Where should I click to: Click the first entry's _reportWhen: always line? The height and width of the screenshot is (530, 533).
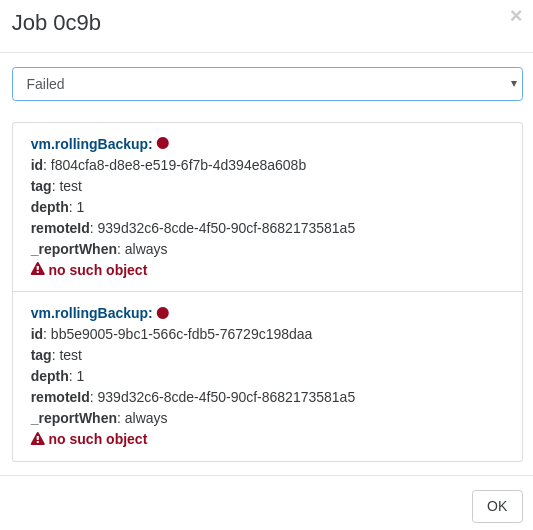pos(99,249)
